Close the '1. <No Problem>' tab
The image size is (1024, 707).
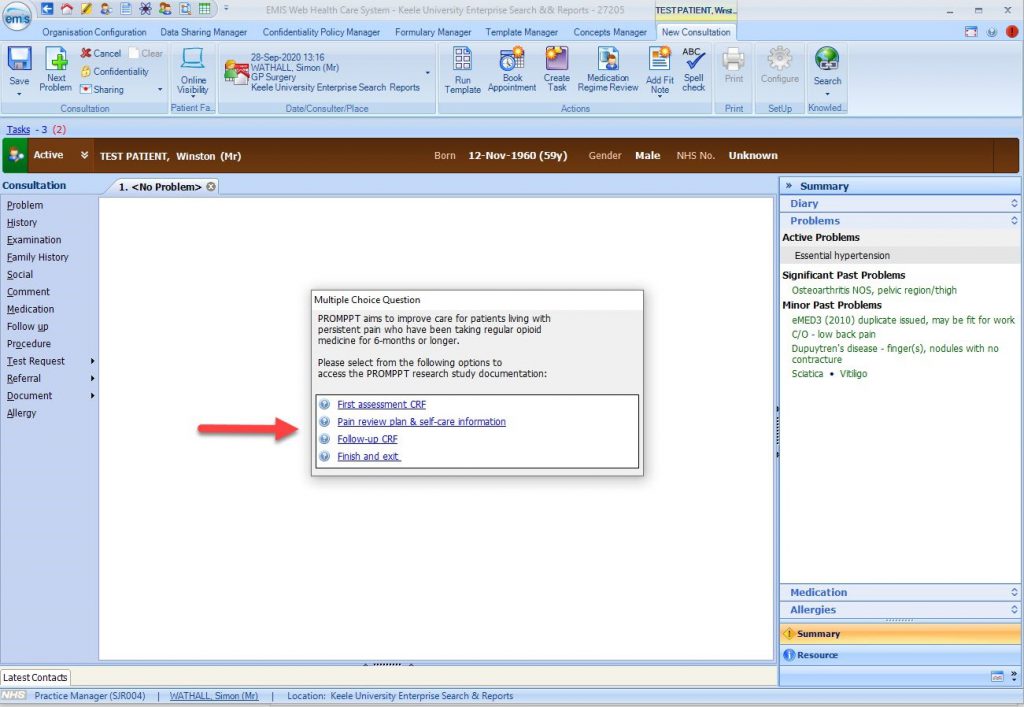point(211,187)
